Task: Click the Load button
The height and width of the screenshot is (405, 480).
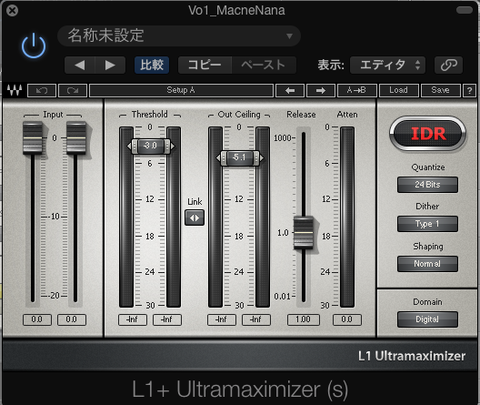Action: [x=399, y=90]
